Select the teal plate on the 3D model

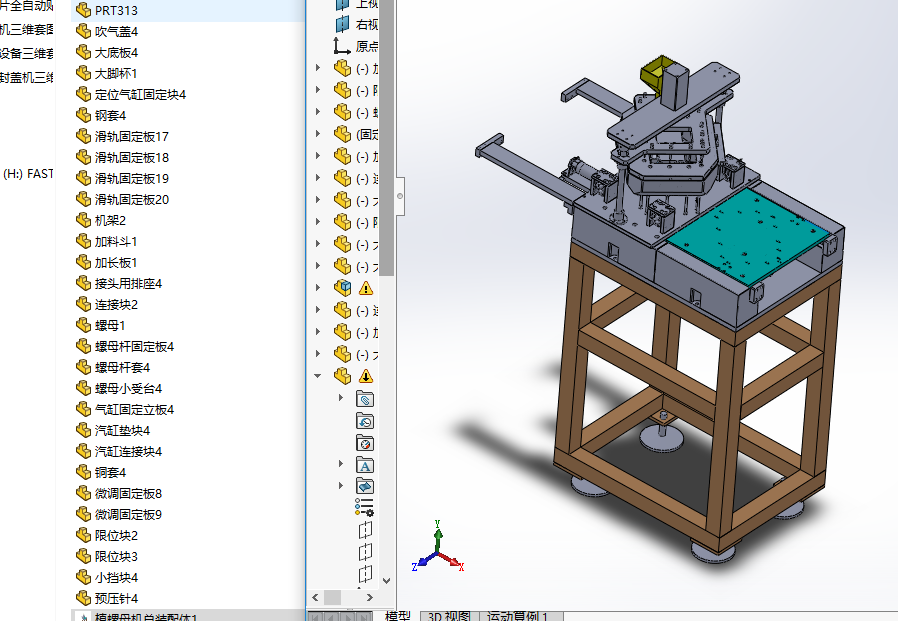coord(749,238)
